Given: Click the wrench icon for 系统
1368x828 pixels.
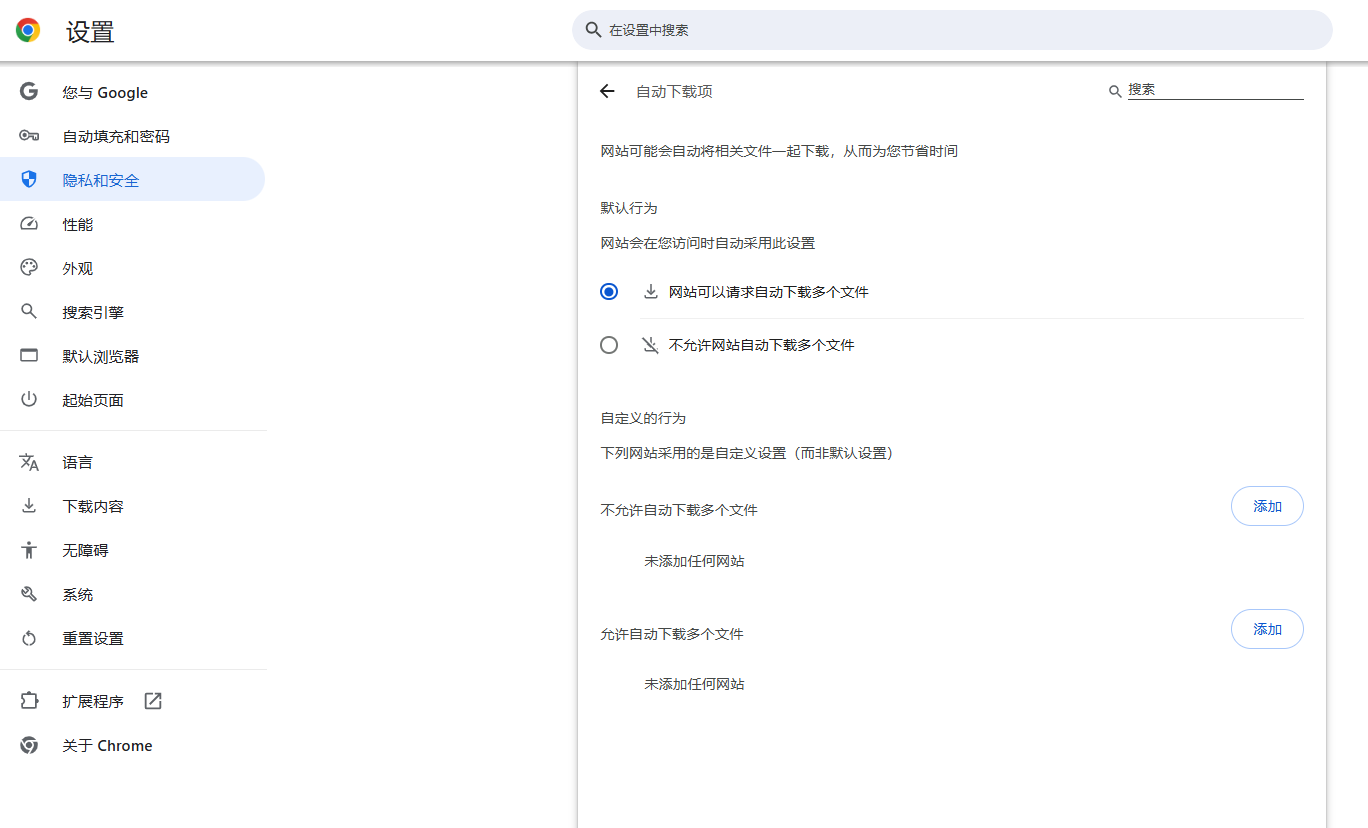Looking at the screenshot, I should [29, 594].
